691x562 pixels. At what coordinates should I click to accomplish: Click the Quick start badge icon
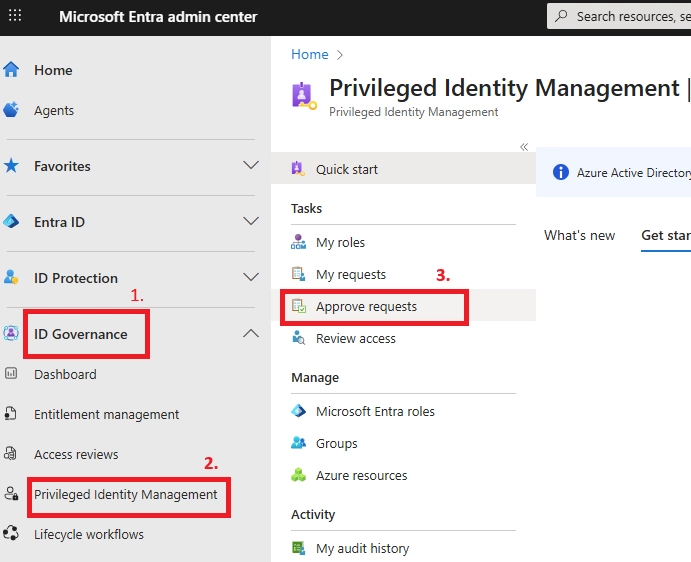298,169
